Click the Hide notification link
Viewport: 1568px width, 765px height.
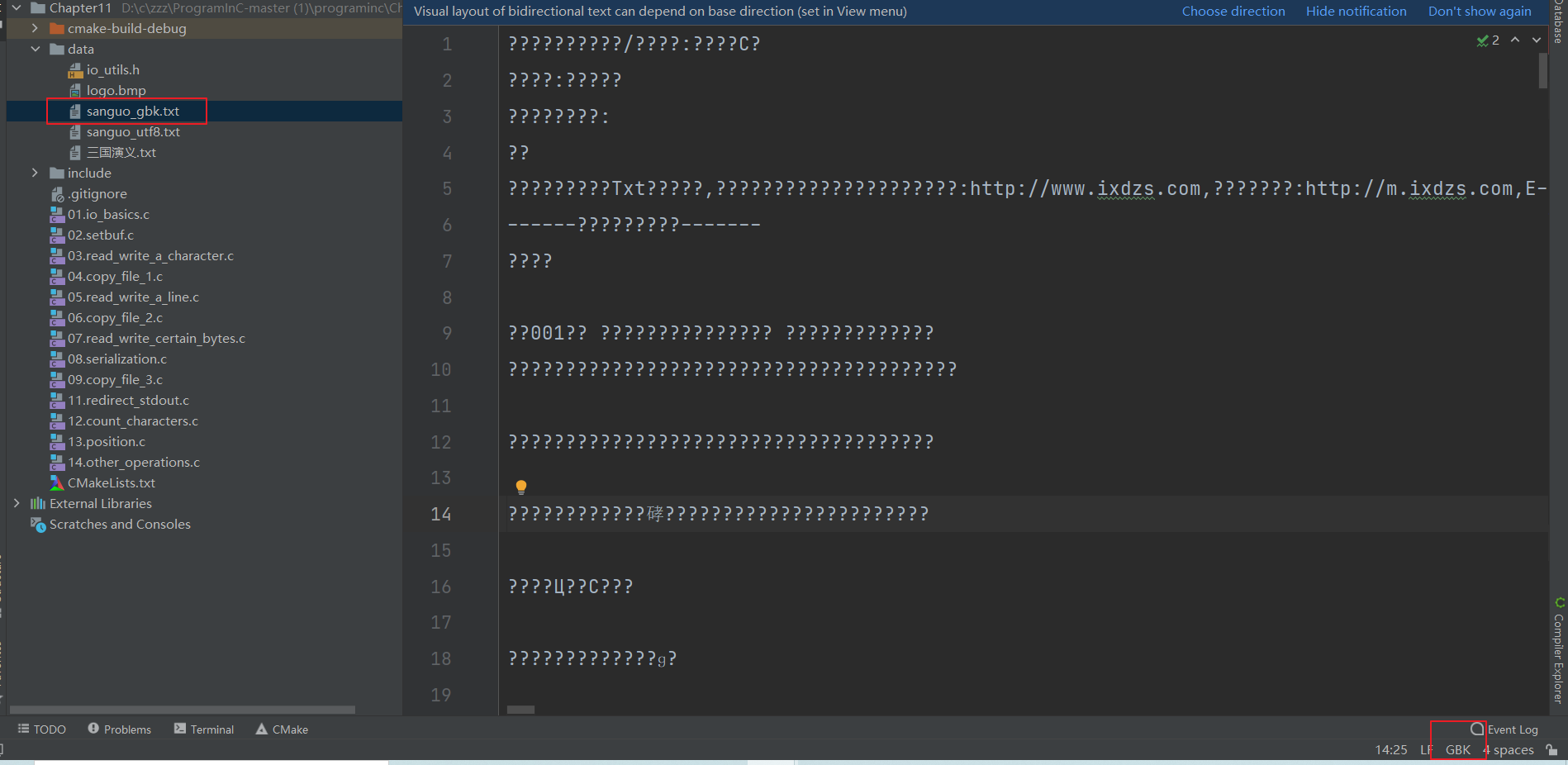[x=1356, y=12]
